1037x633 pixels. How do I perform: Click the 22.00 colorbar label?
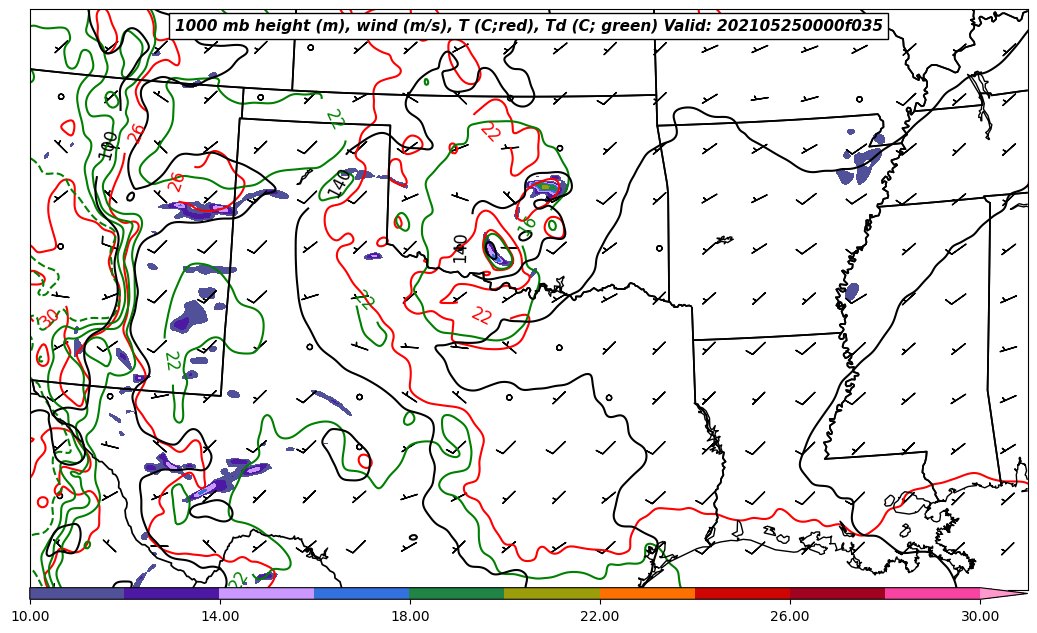pos(600,616)
